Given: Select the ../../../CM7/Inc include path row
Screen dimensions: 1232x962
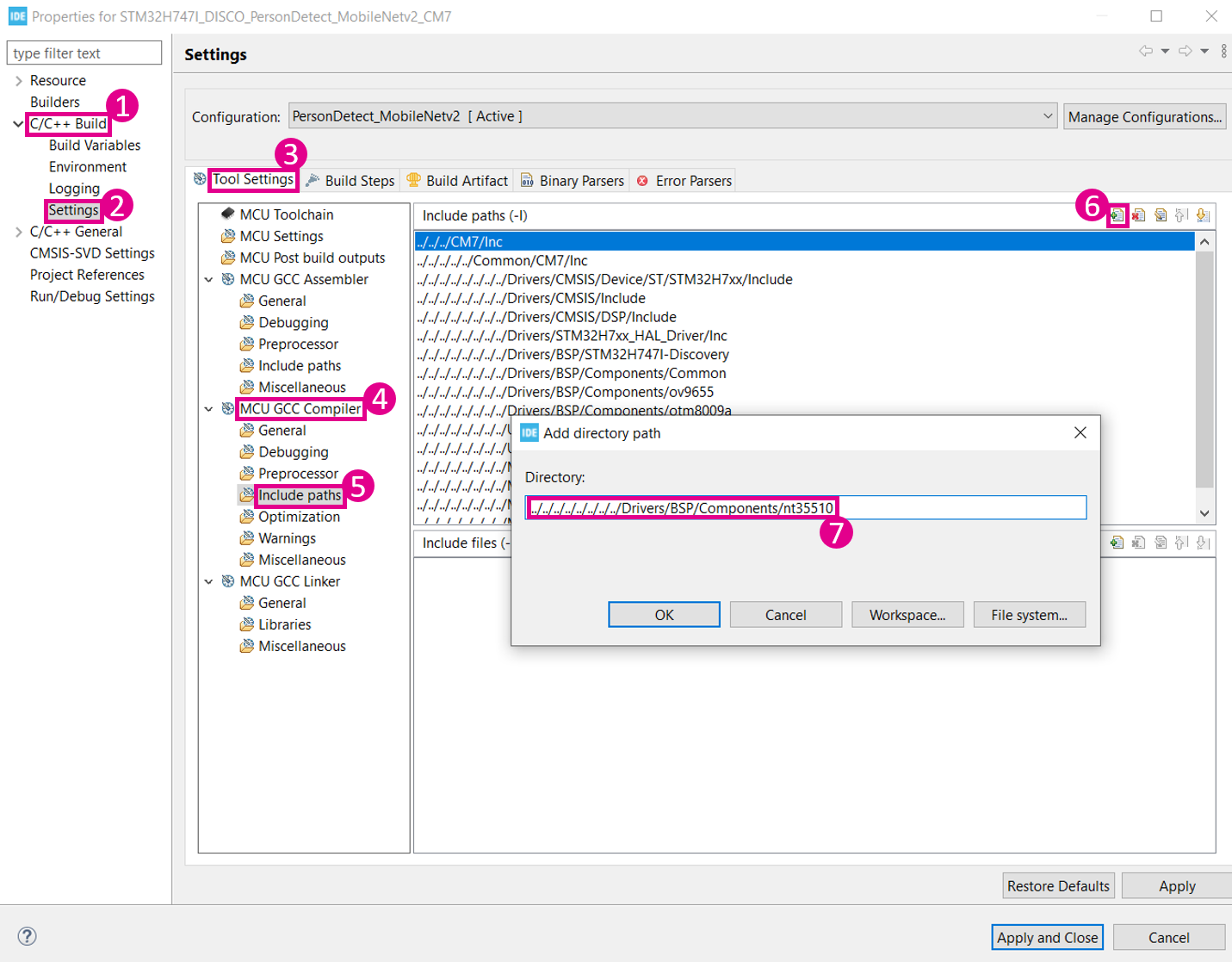Looking at the screenshot, I should 804,242.
